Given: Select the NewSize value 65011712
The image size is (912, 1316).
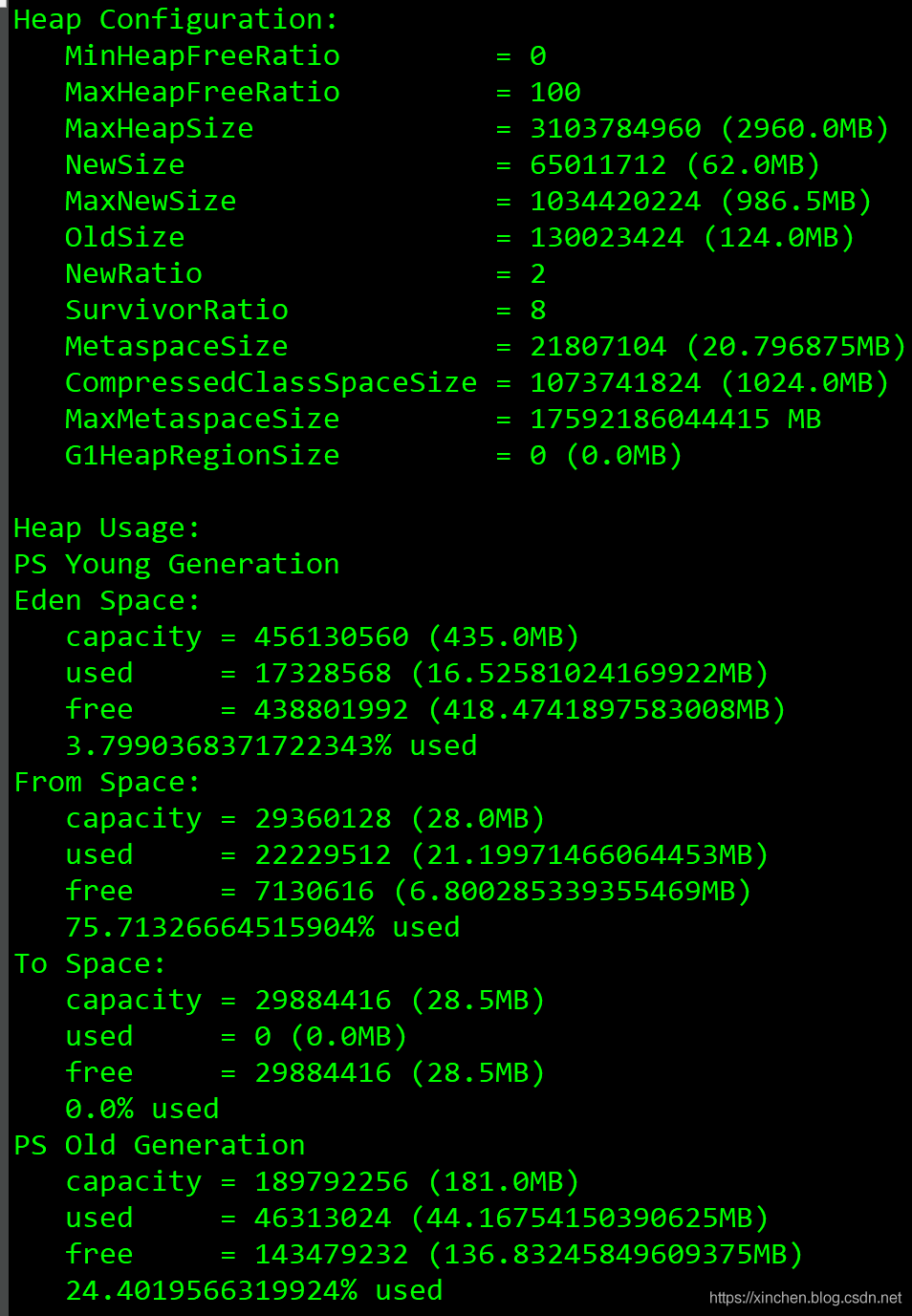Looking at the screenshot, I should click(598, 165).
